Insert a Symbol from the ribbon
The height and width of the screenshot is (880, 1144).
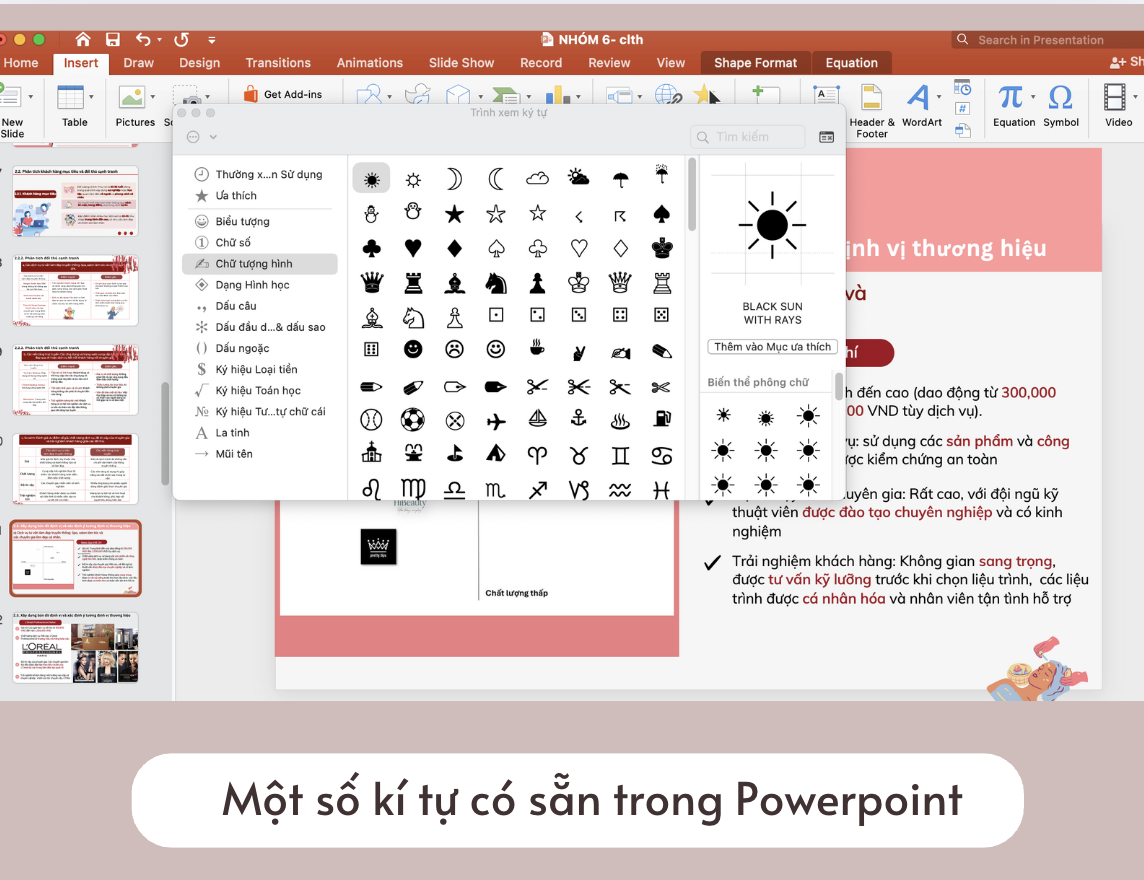(1061, 108)
